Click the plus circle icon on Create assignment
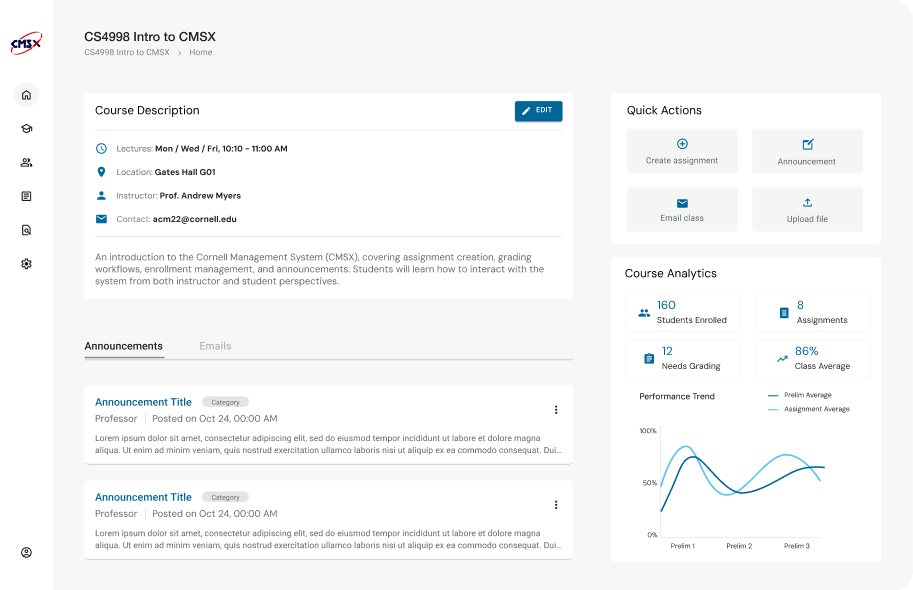The width and height of the screenshot is (913, 590). coord(682,144)
